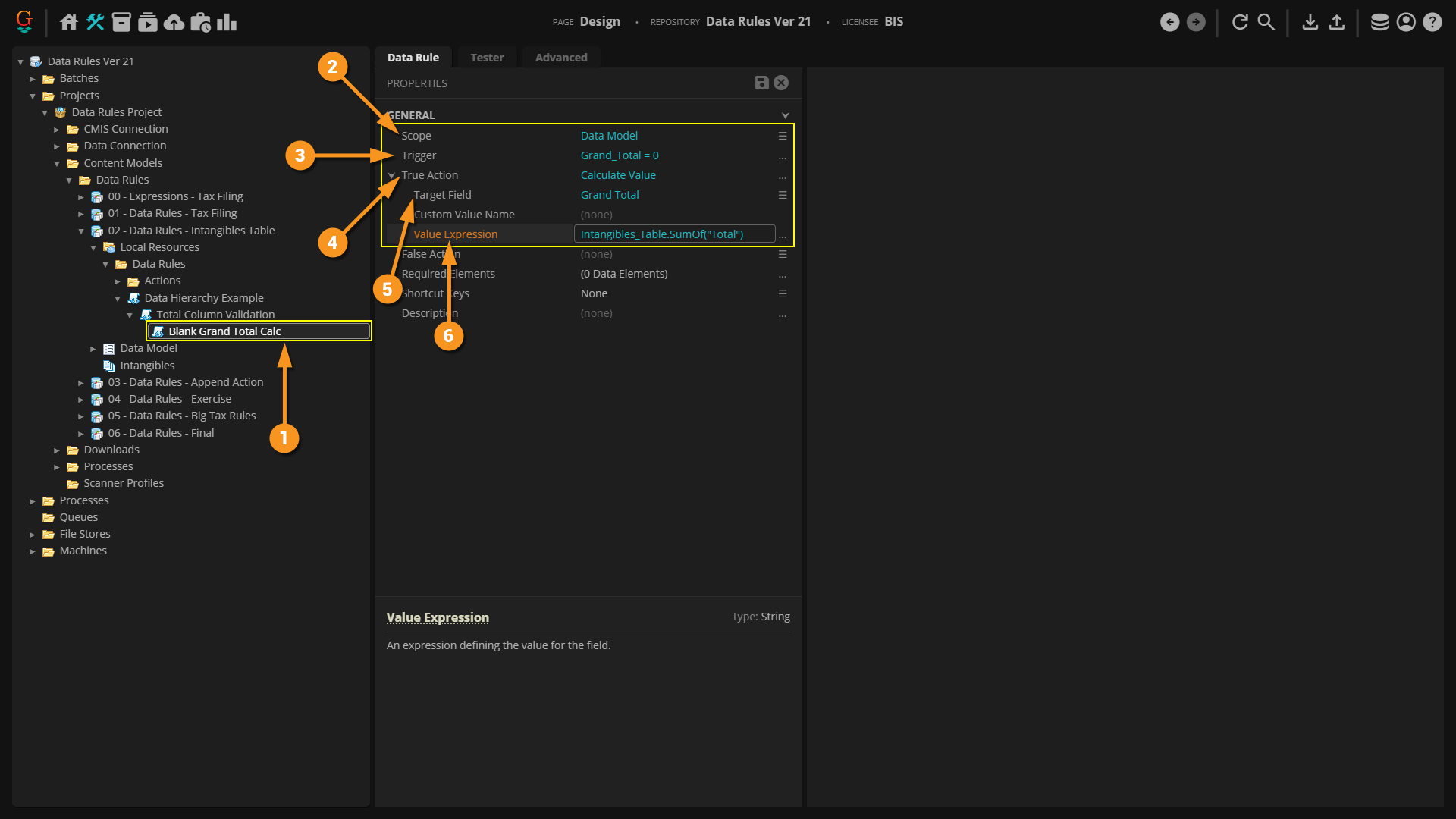1456x819 pixels.
Task: Switch to the Tester tab
Action: [486, 58]
